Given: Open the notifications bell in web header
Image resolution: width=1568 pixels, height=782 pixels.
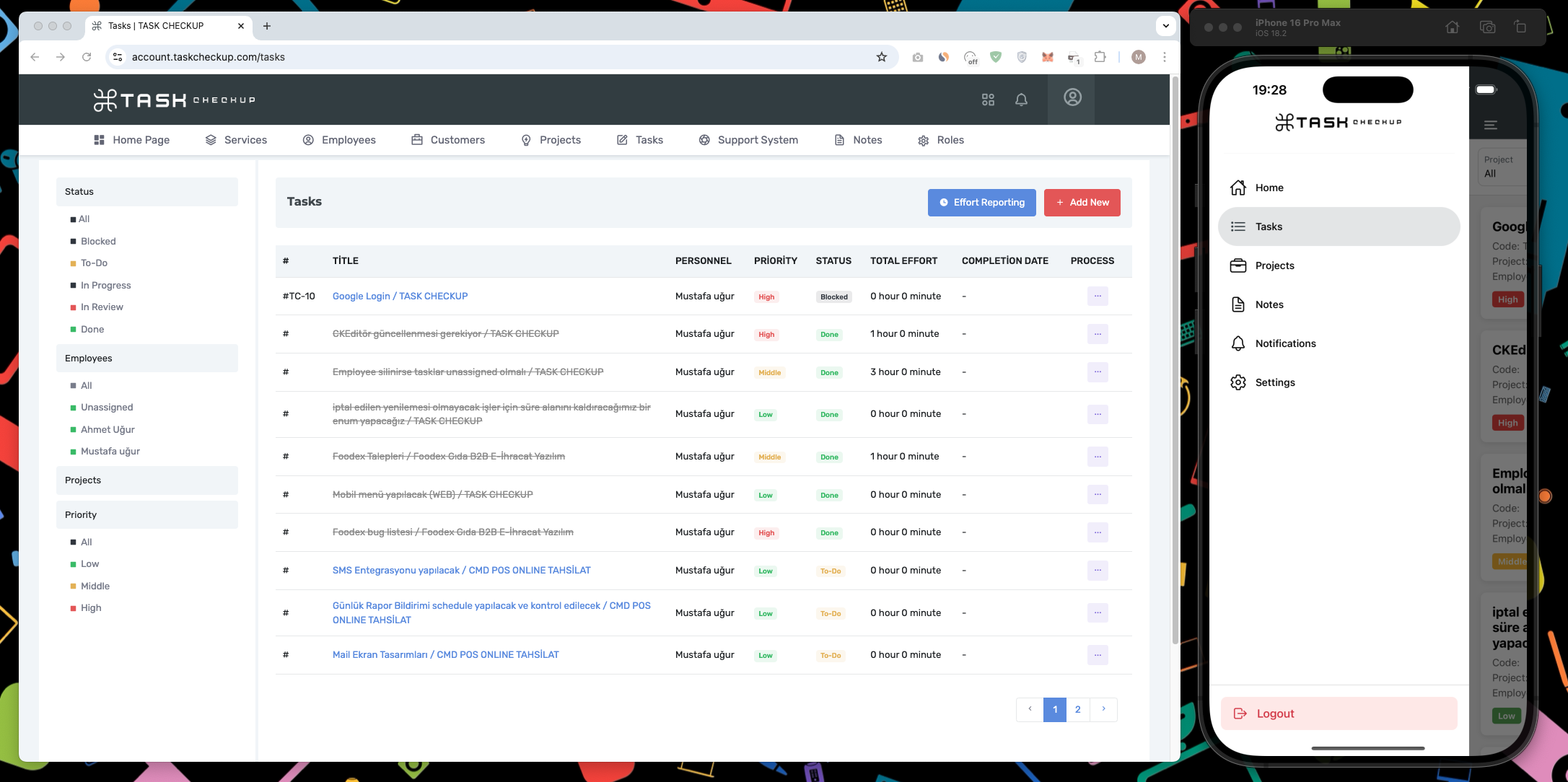Looking at the screenshot, I should (1021, 100).
